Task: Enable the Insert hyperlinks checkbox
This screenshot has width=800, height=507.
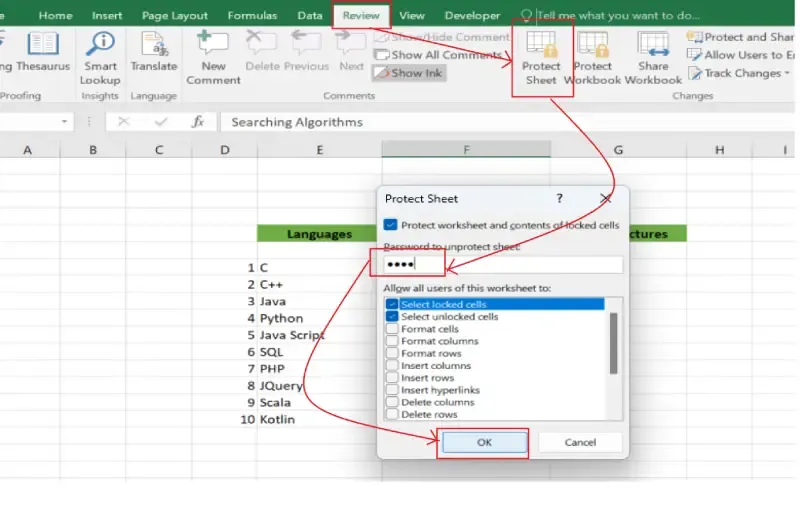Action: [x=391, y=390]
